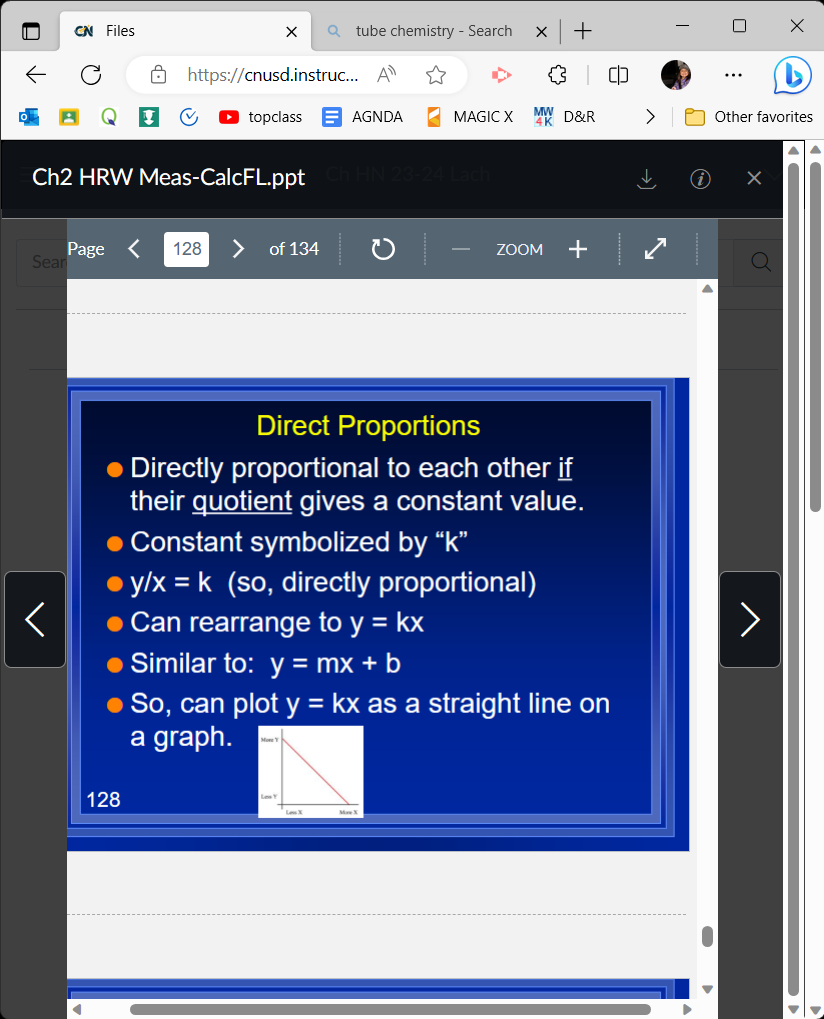Show more favorites bar items
The image size is (824, 1019).
650,117
